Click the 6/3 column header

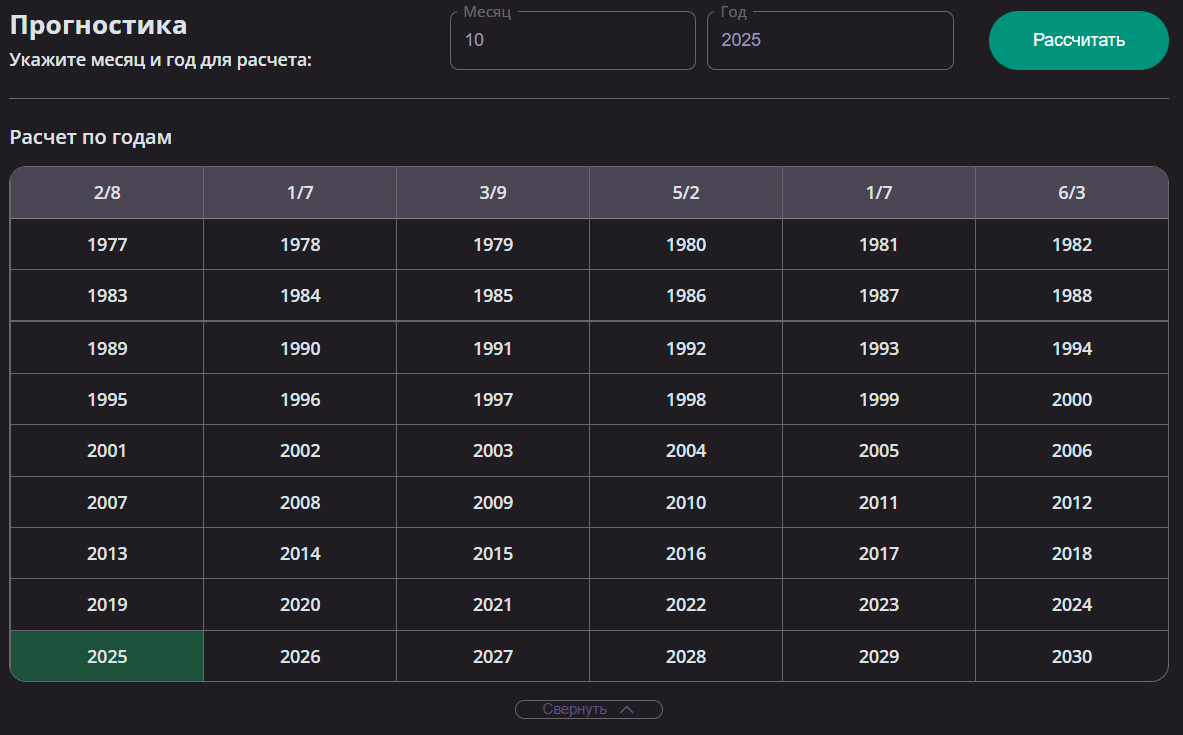click(x=1072, y=192)
